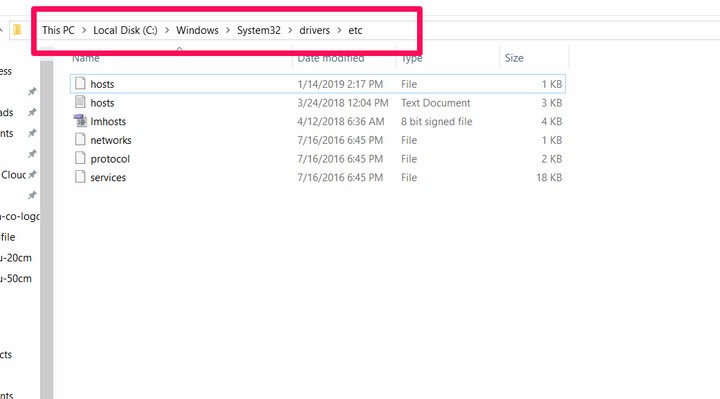Viewport: 720px width, 399px height.
Task: Click the etc breadcrumb segment
Action: pyautogui.click(x=355, y=30)
